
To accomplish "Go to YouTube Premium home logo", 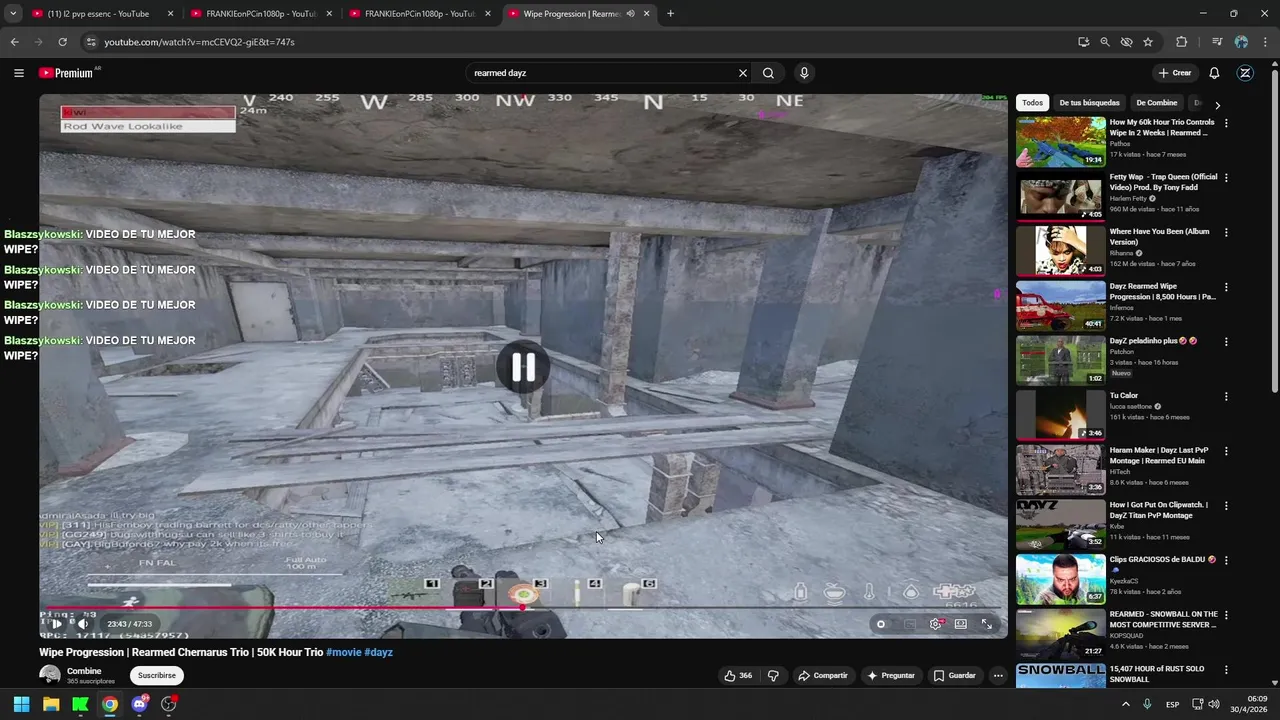I will [x=68, y=73].
